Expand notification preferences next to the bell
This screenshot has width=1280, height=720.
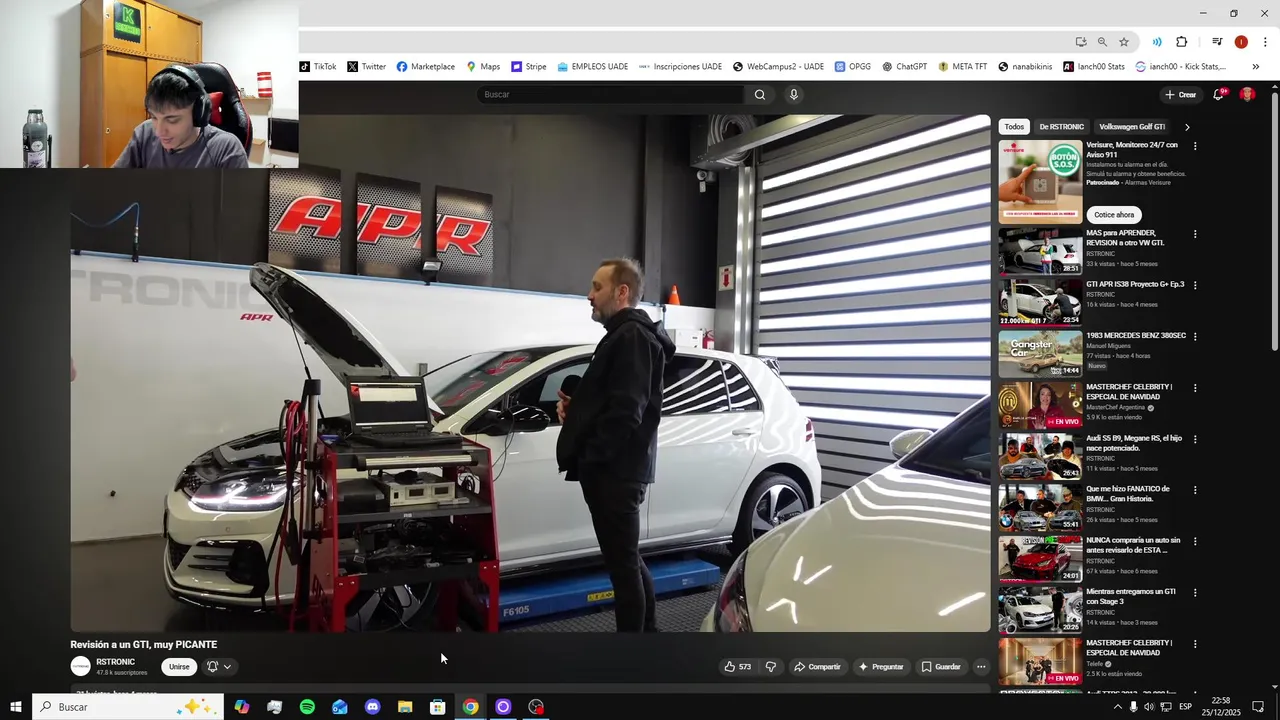point(227,667)
